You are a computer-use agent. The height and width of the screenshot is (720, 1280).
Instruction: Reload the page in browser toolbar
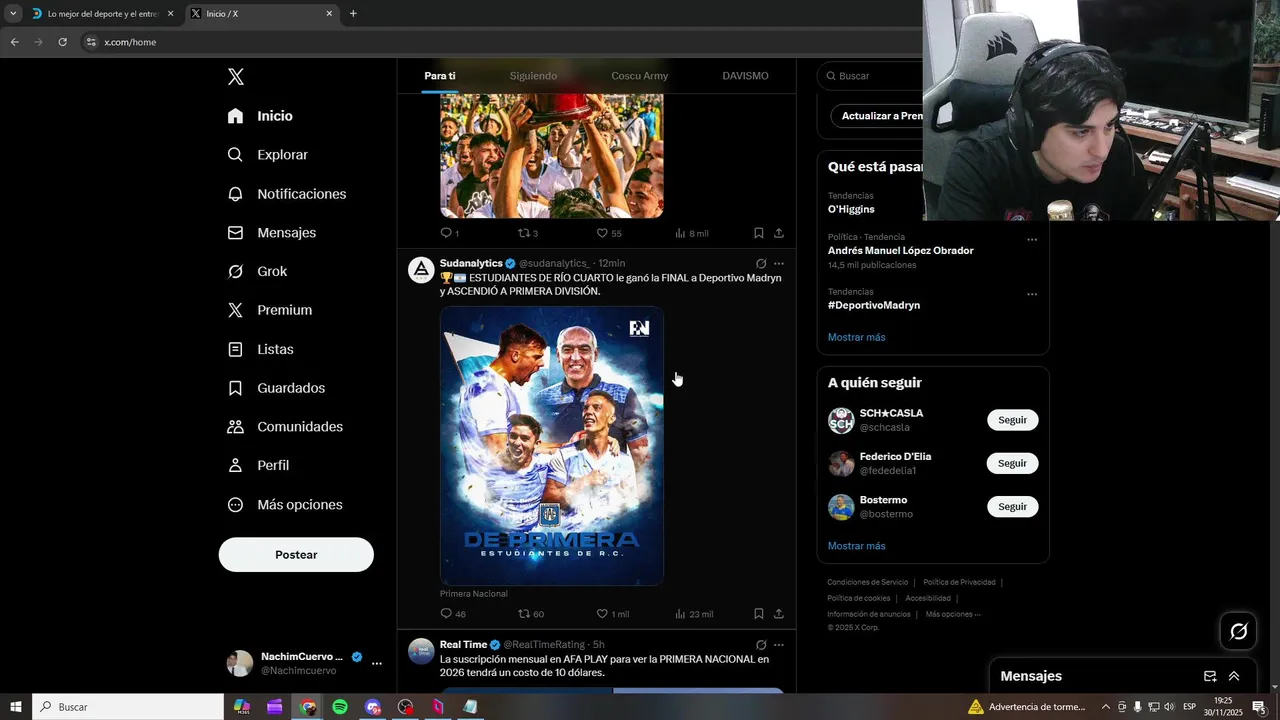(x=62, y=42)
